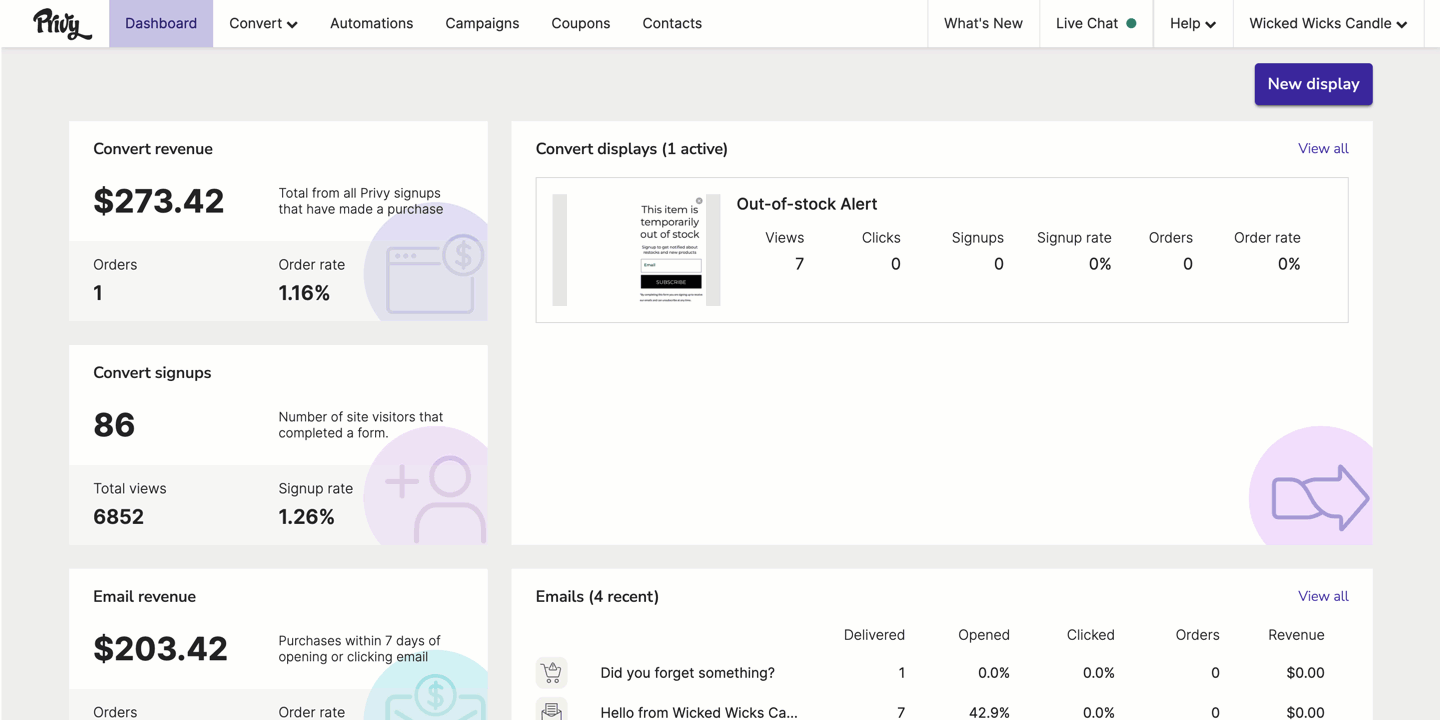Open the Contacts page

(672, 23)
